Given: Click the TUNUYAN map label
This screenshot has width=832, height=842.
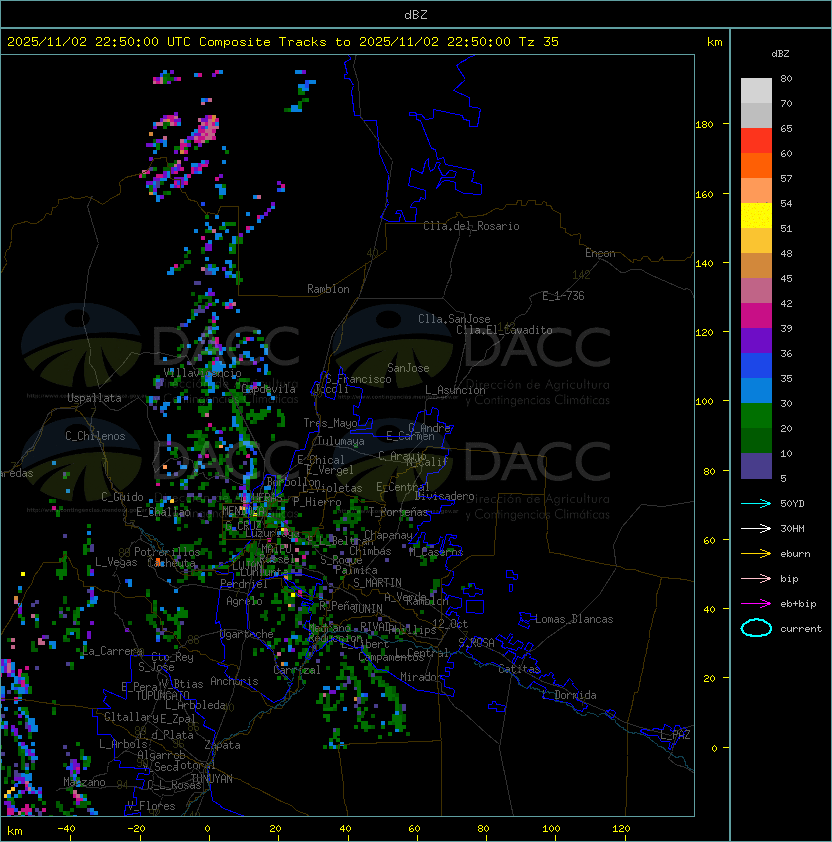Looking at the screenshot, I should (x=212, y=779).
